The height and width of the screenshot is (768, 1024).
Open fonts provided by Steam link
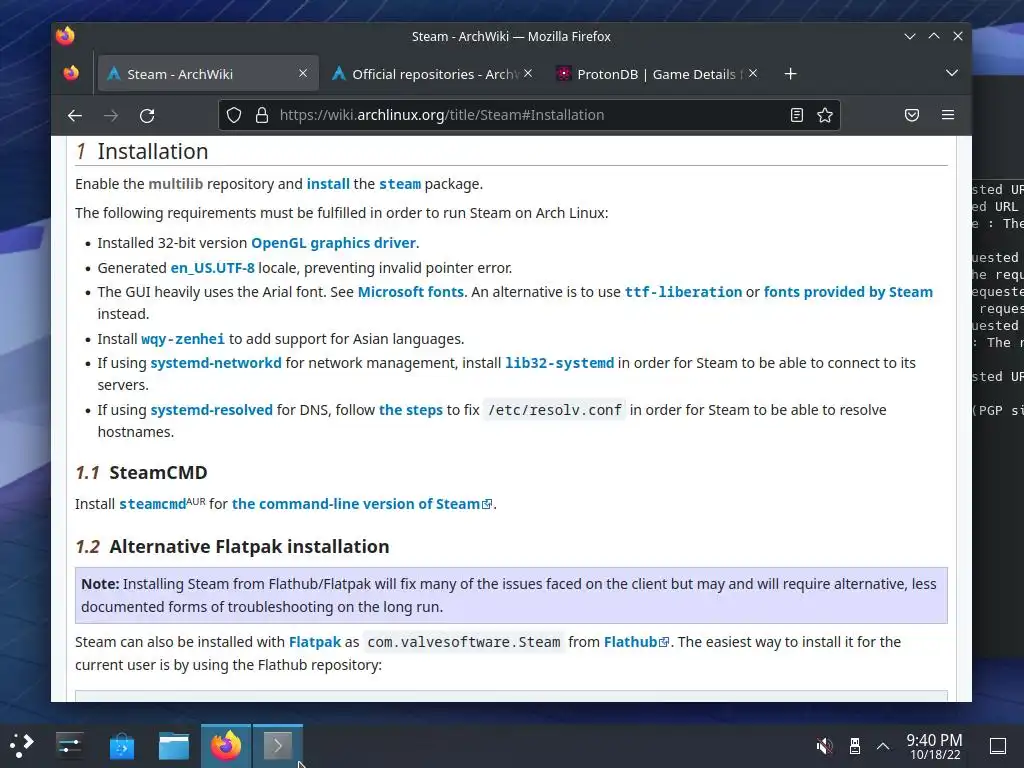click(x=848, y=292)
